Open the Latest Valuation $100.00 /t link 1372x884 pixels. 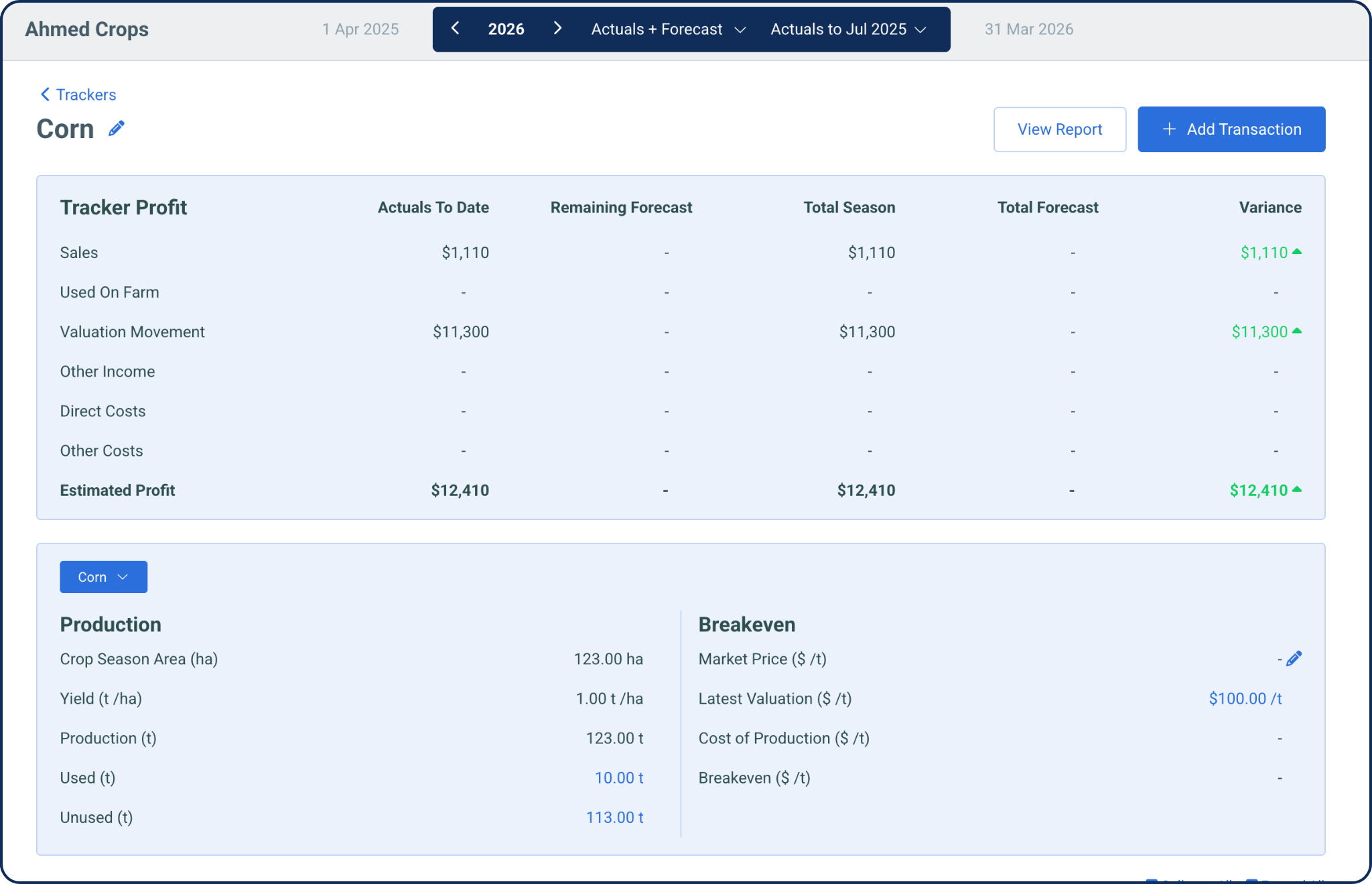(1245, 698)
